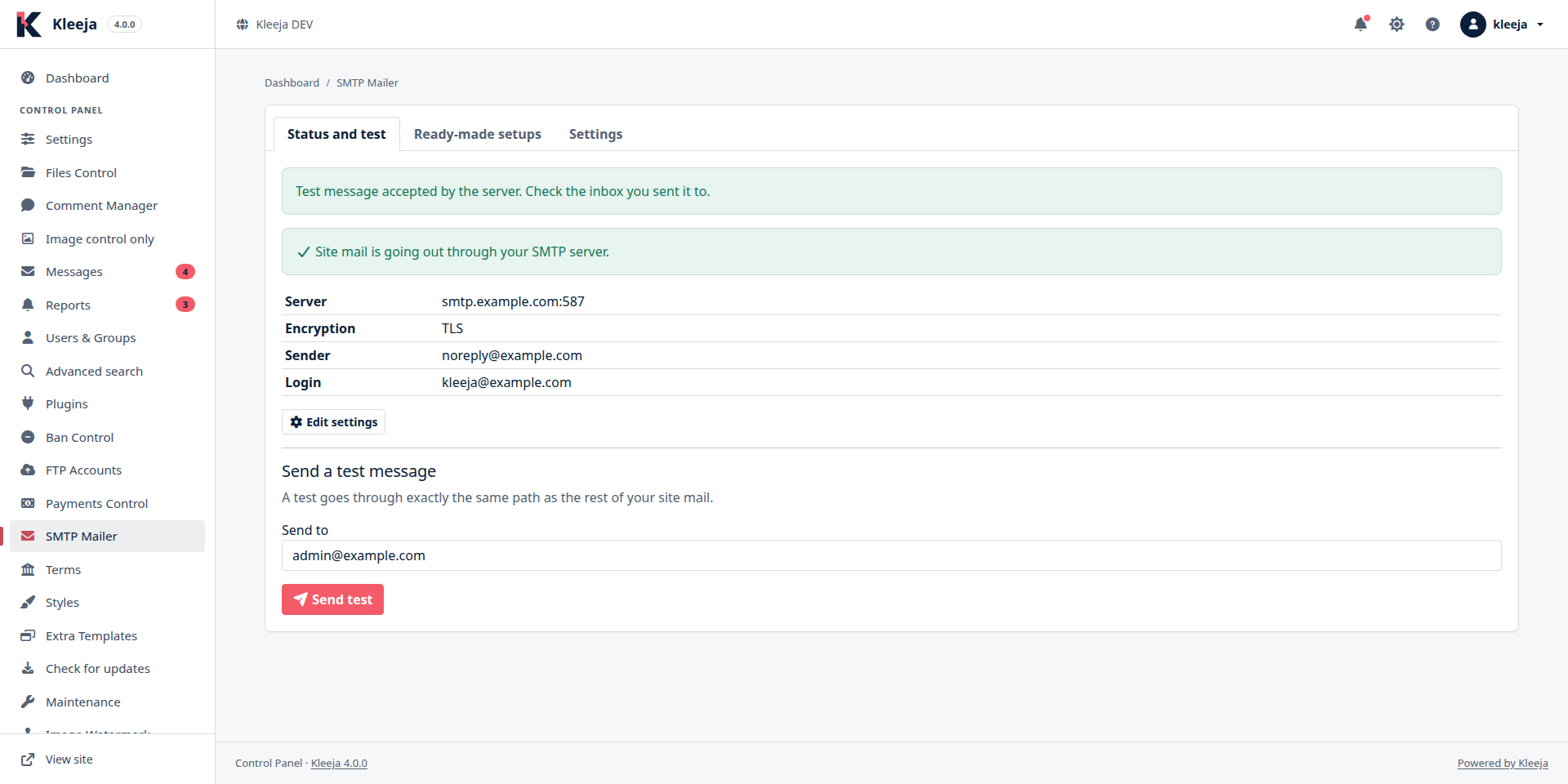1568x784 pixels.
Task: Click the Ban Control icon
Action: (28, 437)
